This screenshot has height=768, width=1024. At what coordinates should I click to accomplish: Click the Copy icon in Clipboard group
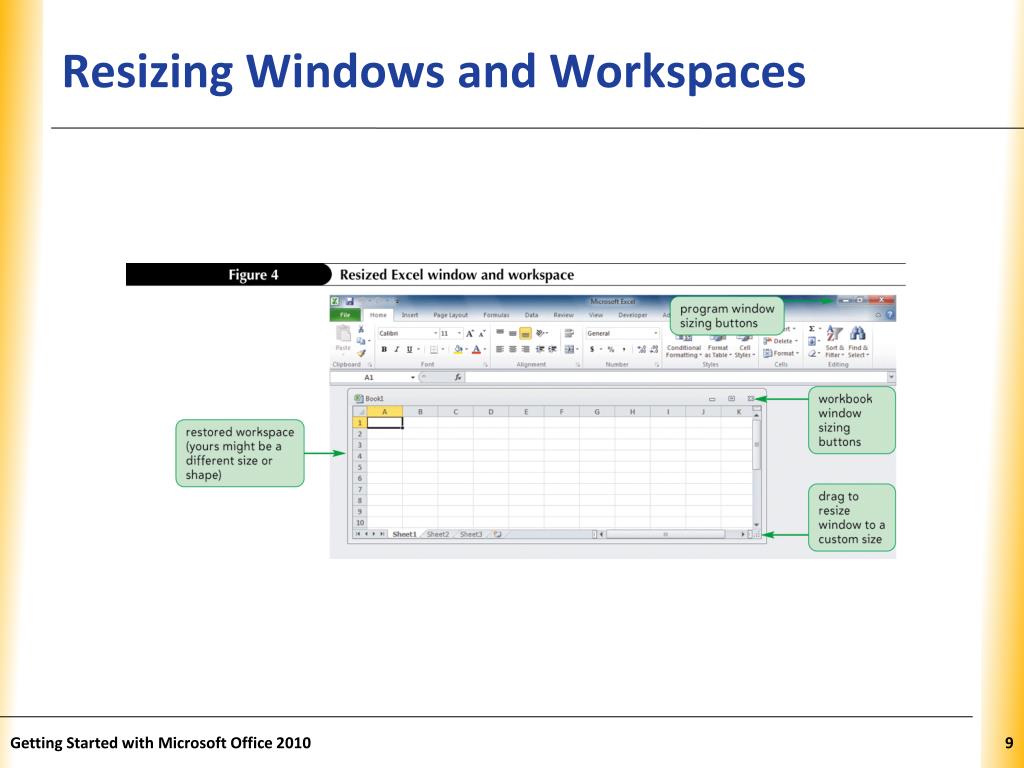click(x=361, y=341)
